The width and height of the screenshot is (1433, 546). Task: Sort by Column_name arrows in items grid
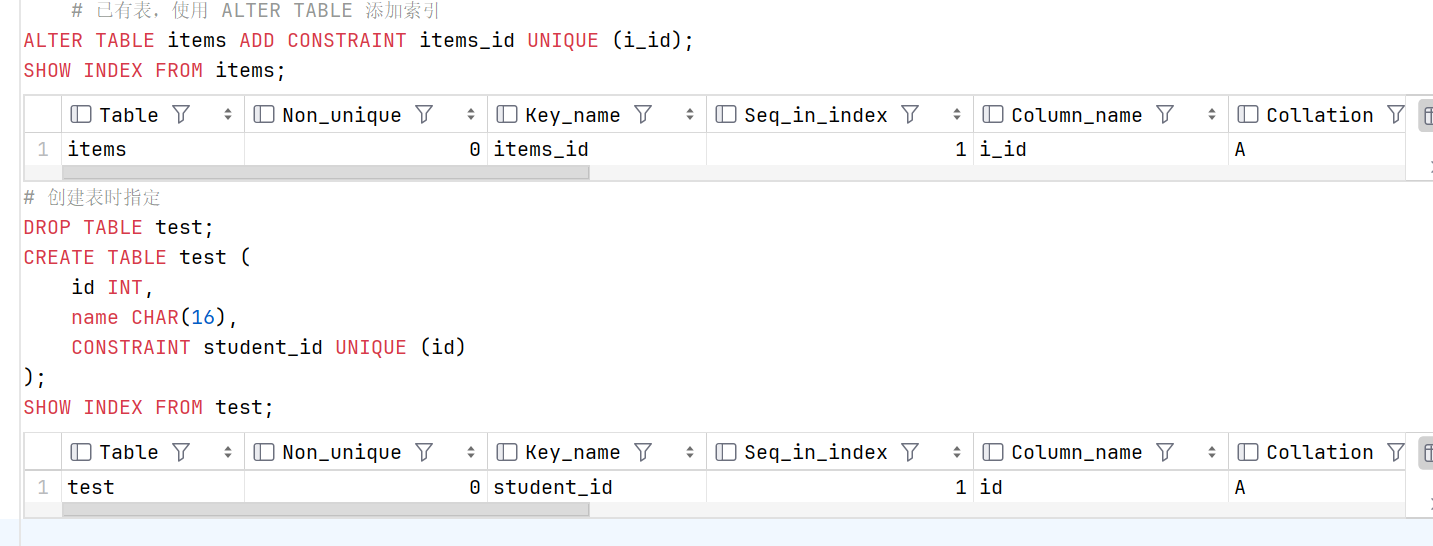tap(1212, 115)
